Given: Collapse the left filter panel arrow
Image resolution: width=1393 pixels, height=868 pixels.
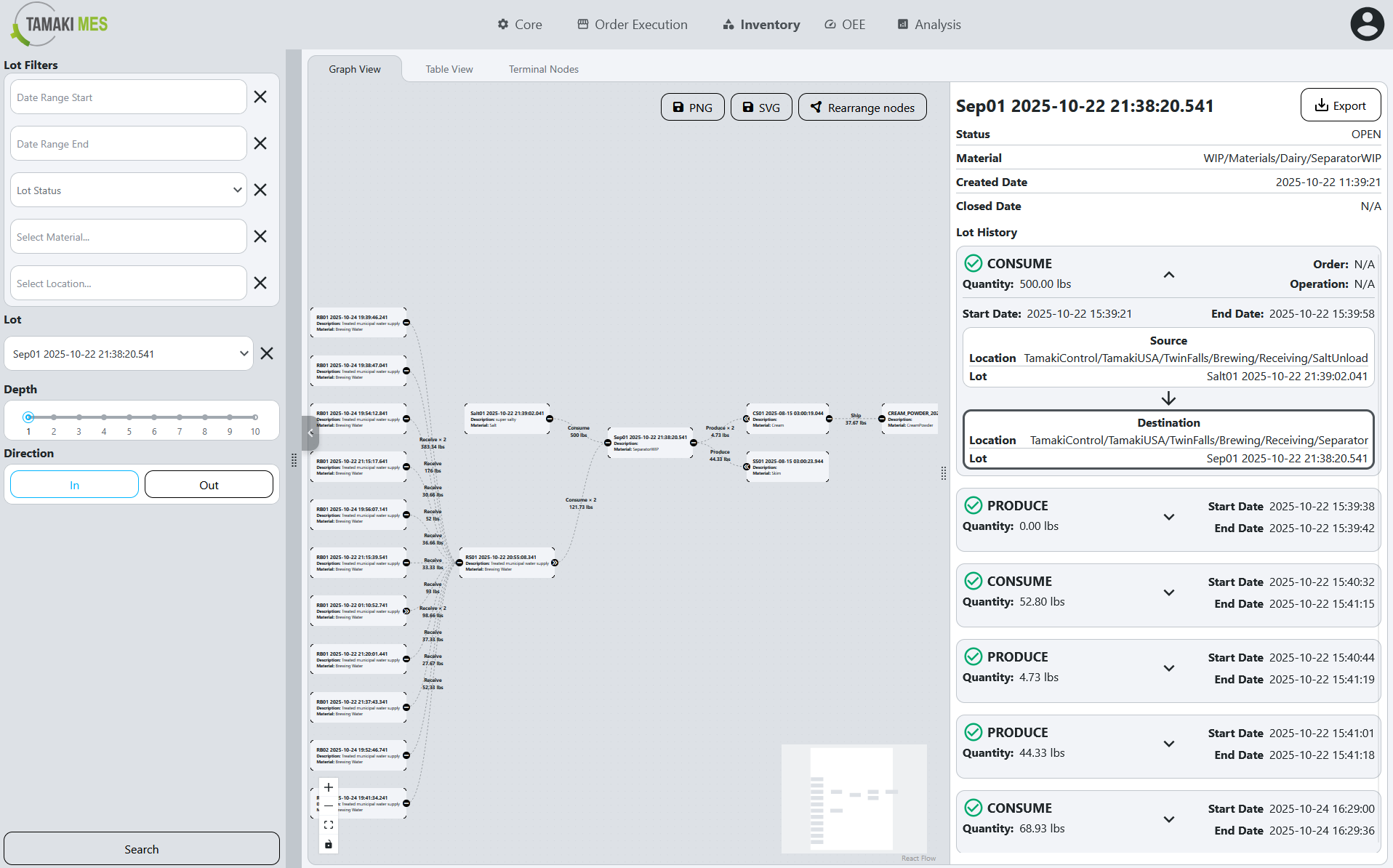Looking at the screenshot, I should pos(310,433).
